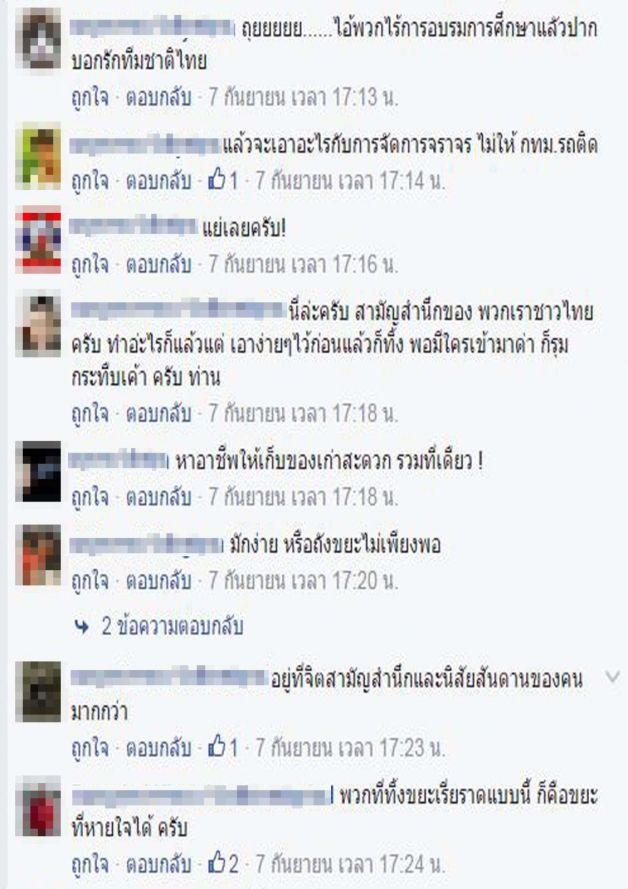
Task: Expand 2 ข้อความตอบกลับ replies
Action: [x=172, y=626]
